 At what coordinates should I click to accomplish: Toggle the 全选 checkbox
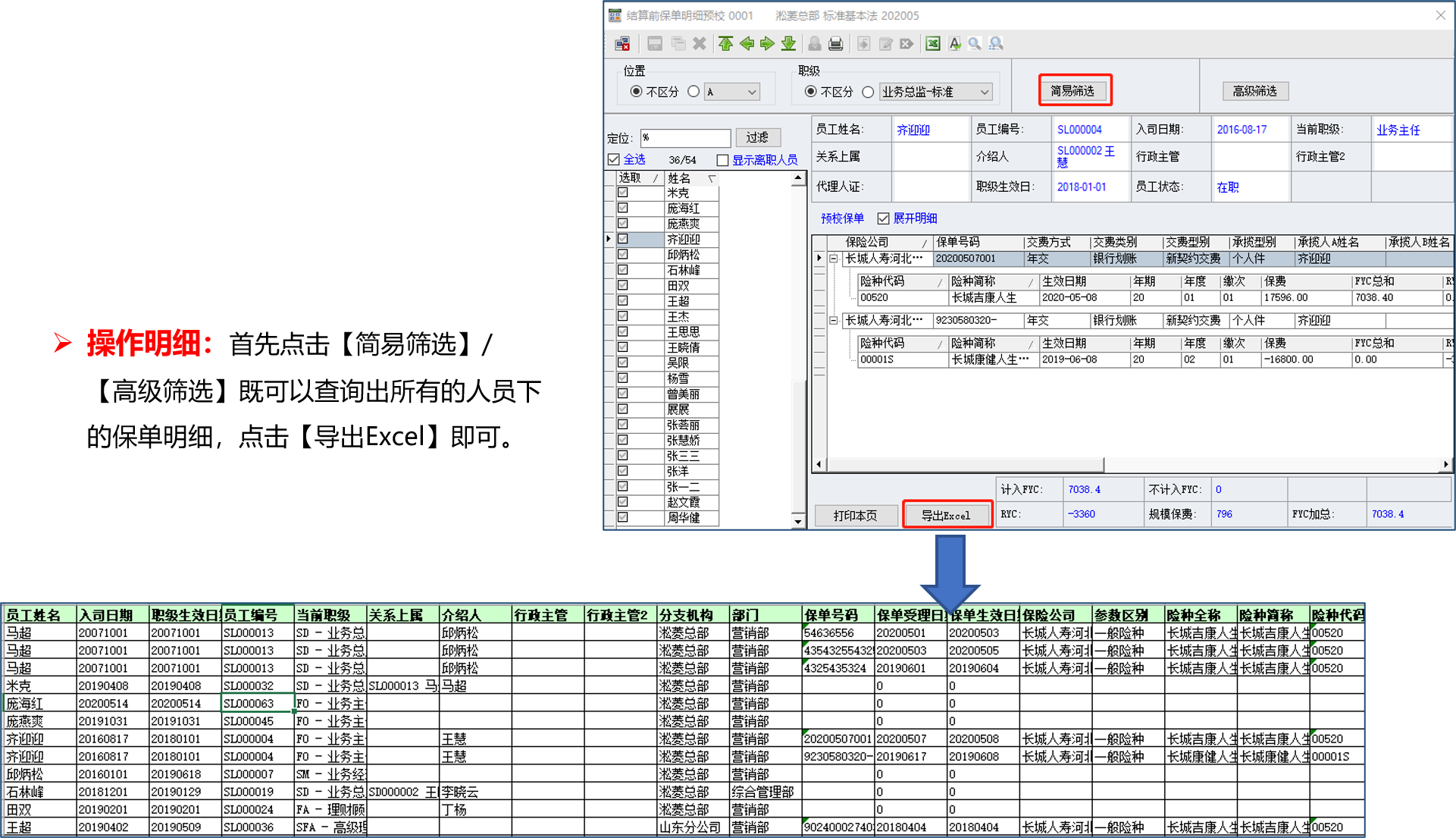point(614,160)
